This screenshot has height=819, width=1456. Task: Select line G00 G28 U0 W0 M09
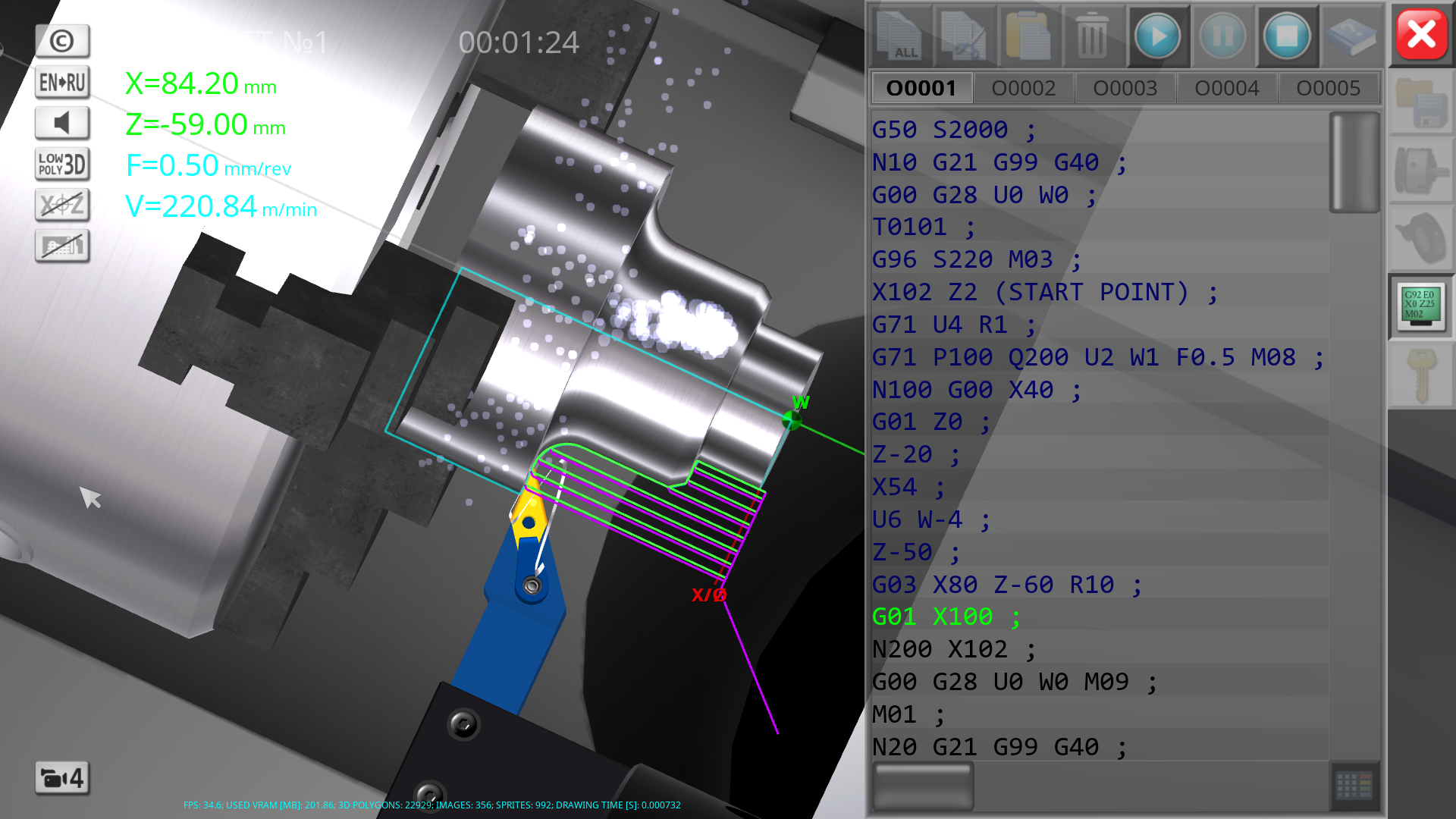point(1100,682)
